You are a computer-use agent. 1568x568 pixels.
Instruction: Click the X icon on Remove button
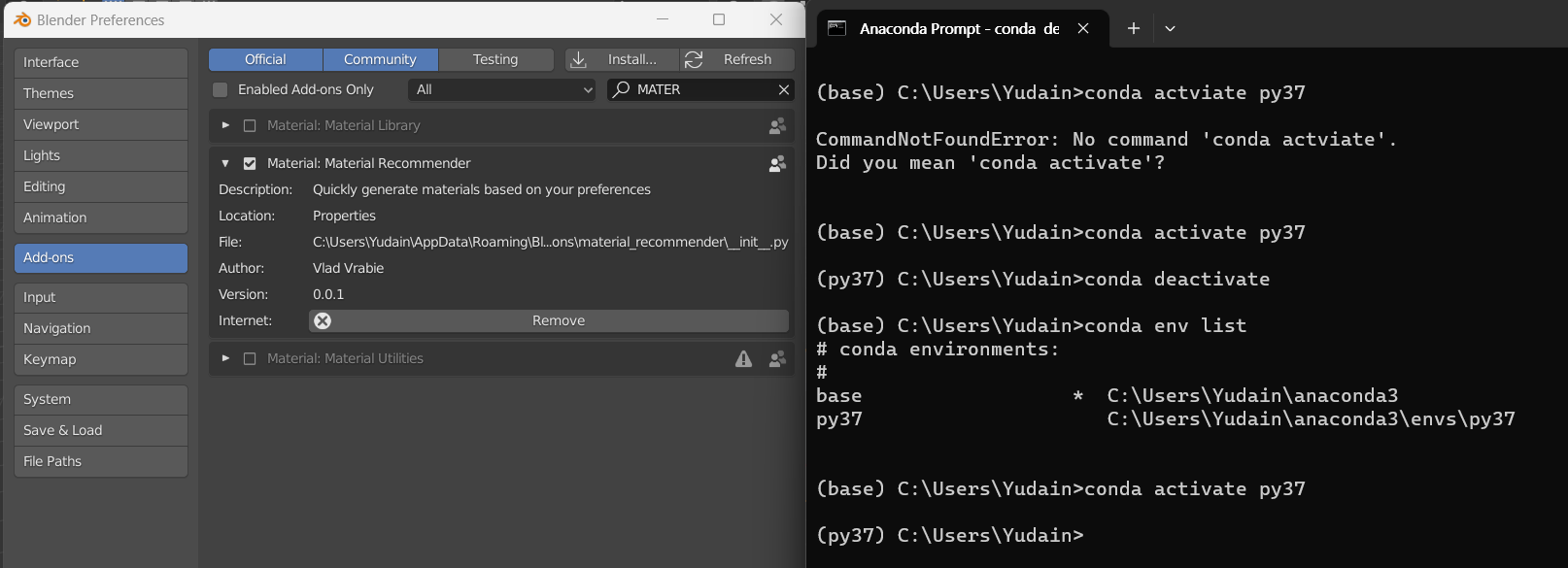[323, 320]
